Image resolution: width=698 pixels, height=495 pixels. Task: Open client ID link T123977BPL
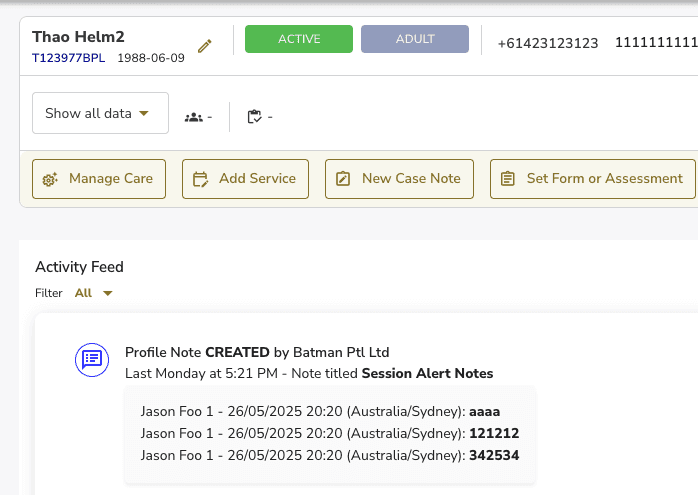69,58
